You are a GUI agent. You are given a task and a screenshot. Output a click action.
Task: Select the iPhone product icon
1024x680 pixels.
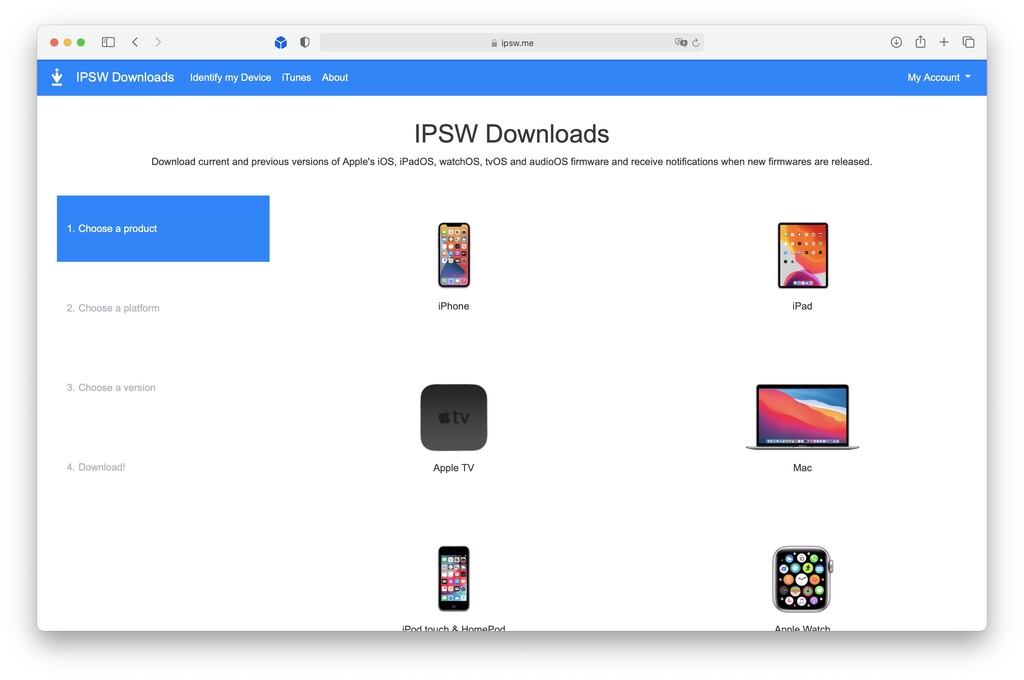point(454,255)
